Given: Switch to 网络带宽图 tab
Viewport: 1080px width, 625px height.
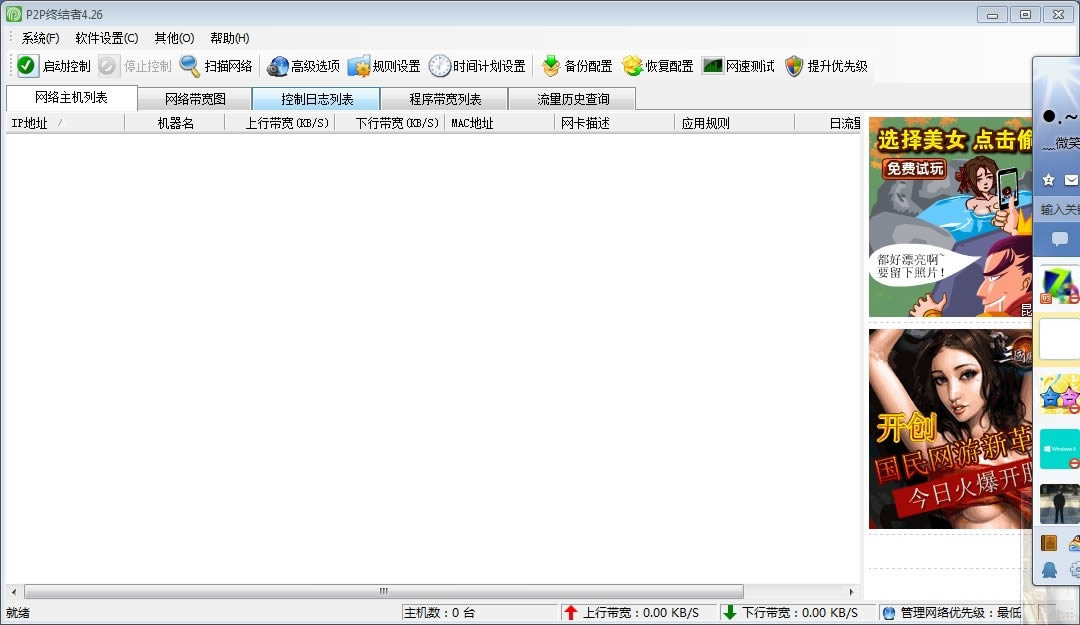Looking at the screenshot, I should [x=195, y=99].
